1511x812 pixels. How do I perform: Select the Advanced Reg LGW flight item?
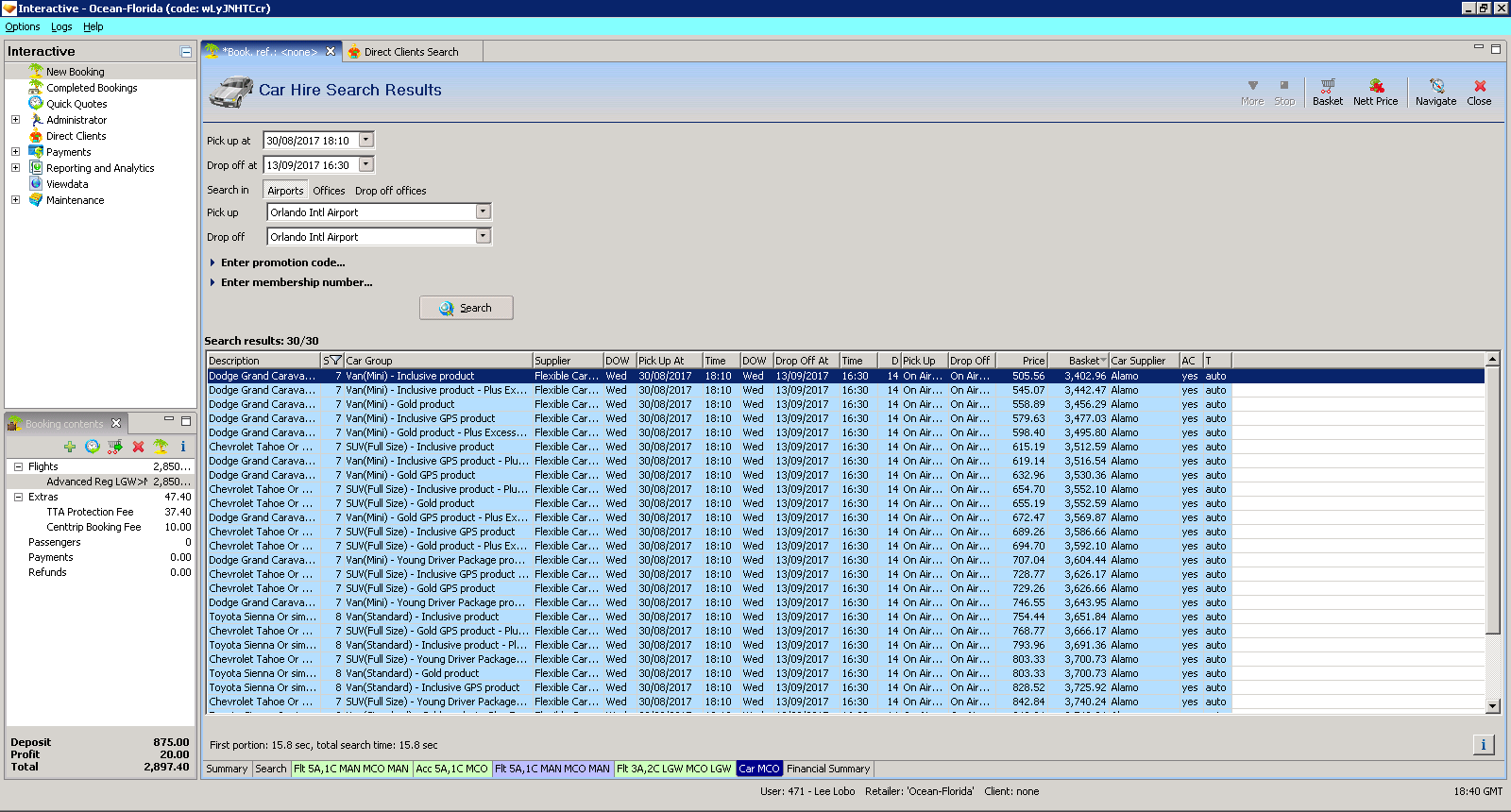click(x=99, y=482)
